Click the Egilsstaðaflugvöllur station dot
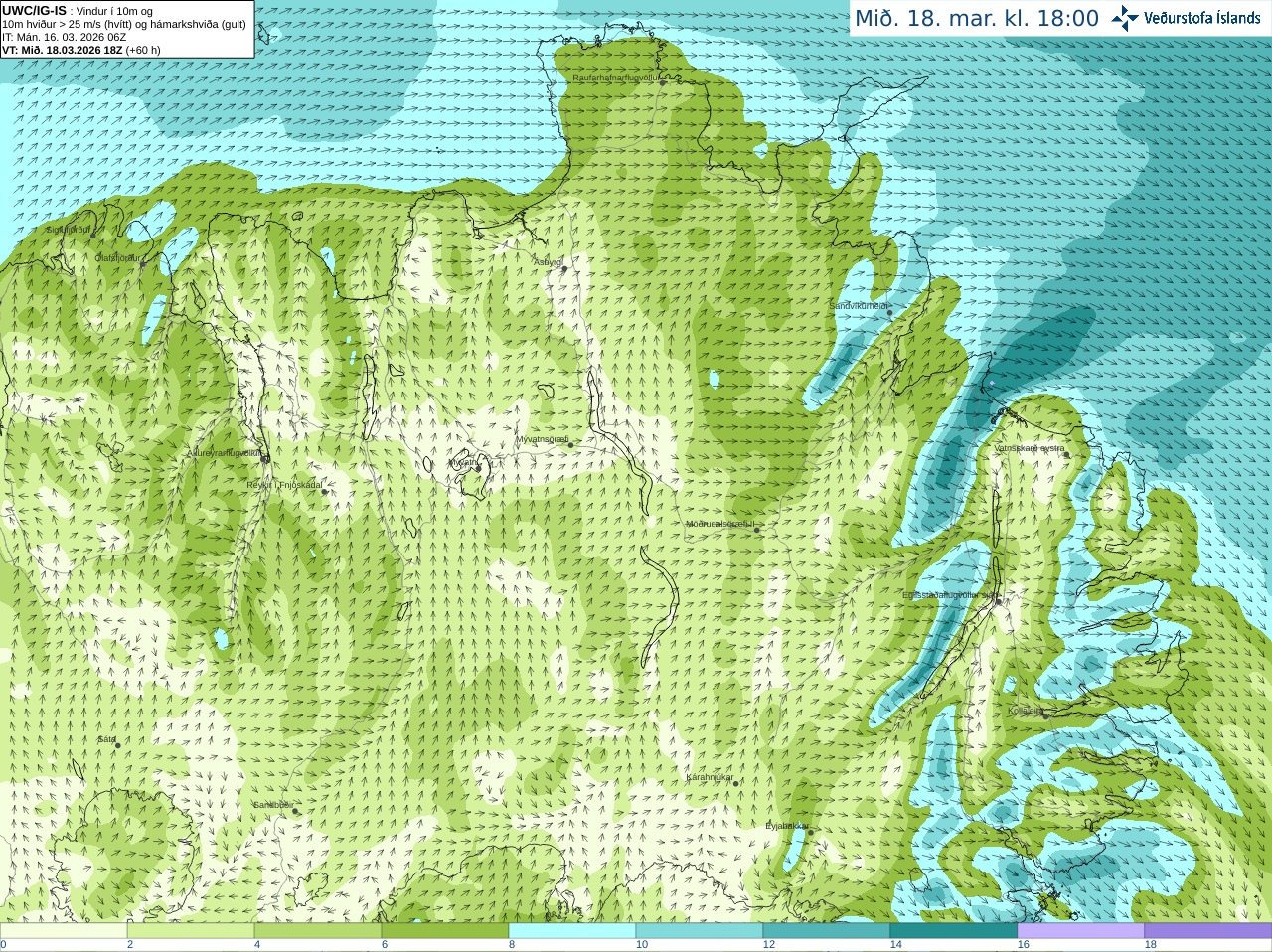Viewport: 1272px width, 952px height. point(999,601)
